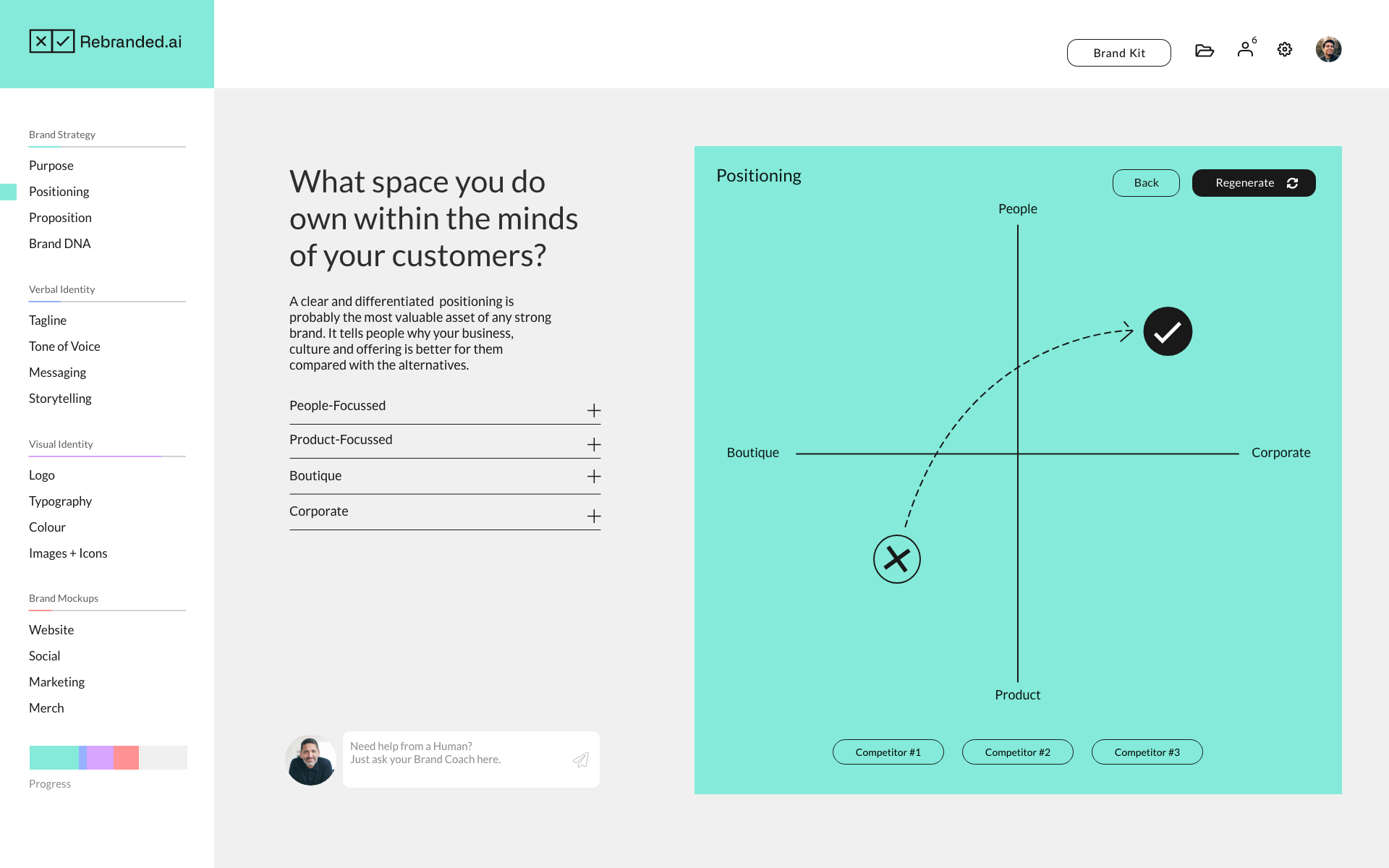Send message with paper plane icon
This screenshot has height=868, width=1389.
581,759
